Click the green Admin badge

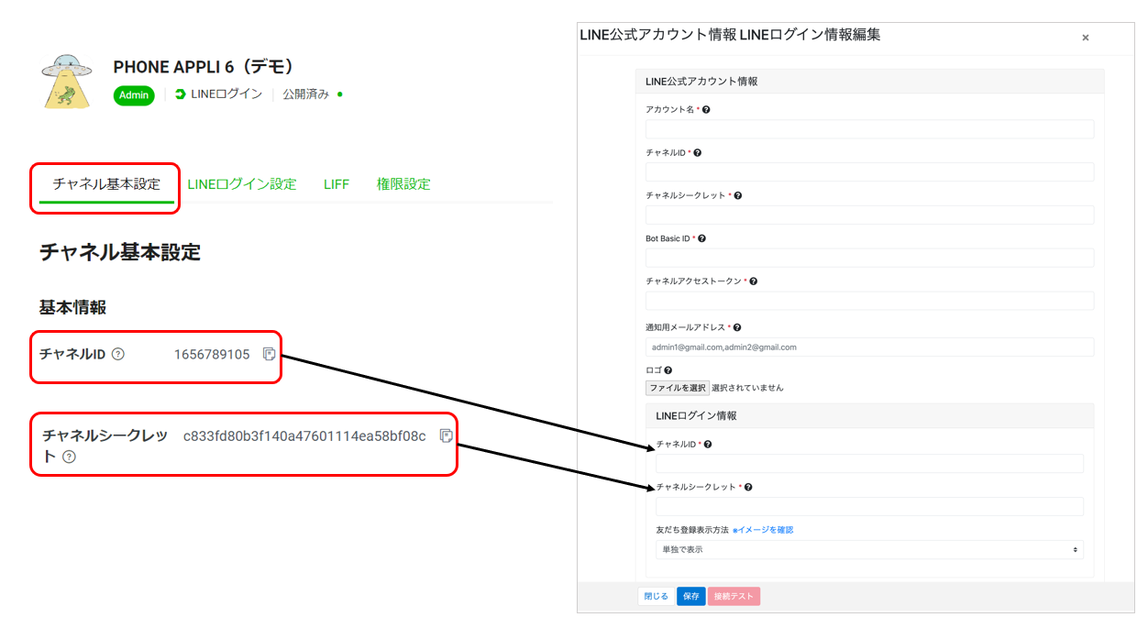pos(133,95)
